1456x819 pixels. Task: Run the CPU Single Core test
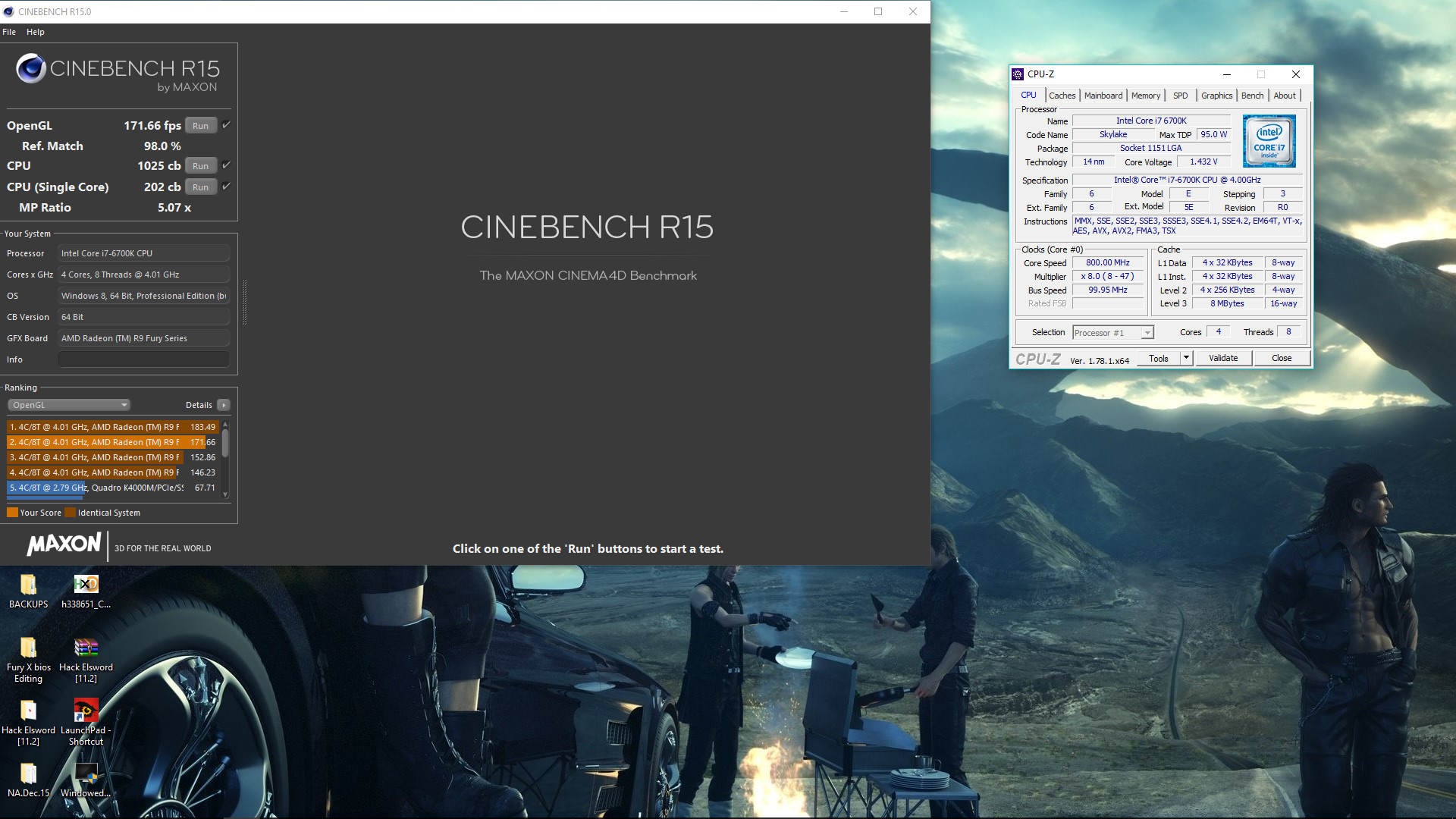point(200,187)
